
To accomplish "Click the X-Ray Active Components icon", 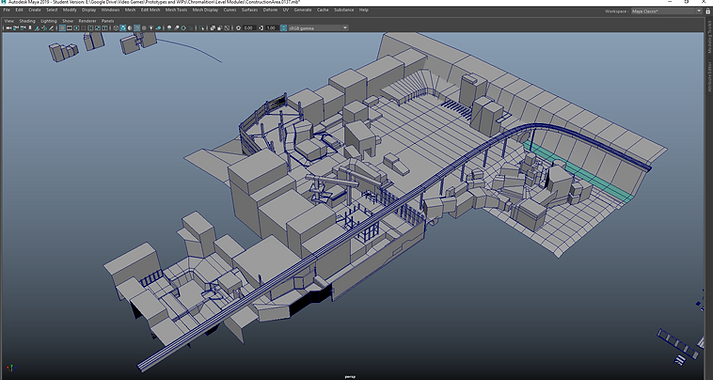I will (220, 28).
